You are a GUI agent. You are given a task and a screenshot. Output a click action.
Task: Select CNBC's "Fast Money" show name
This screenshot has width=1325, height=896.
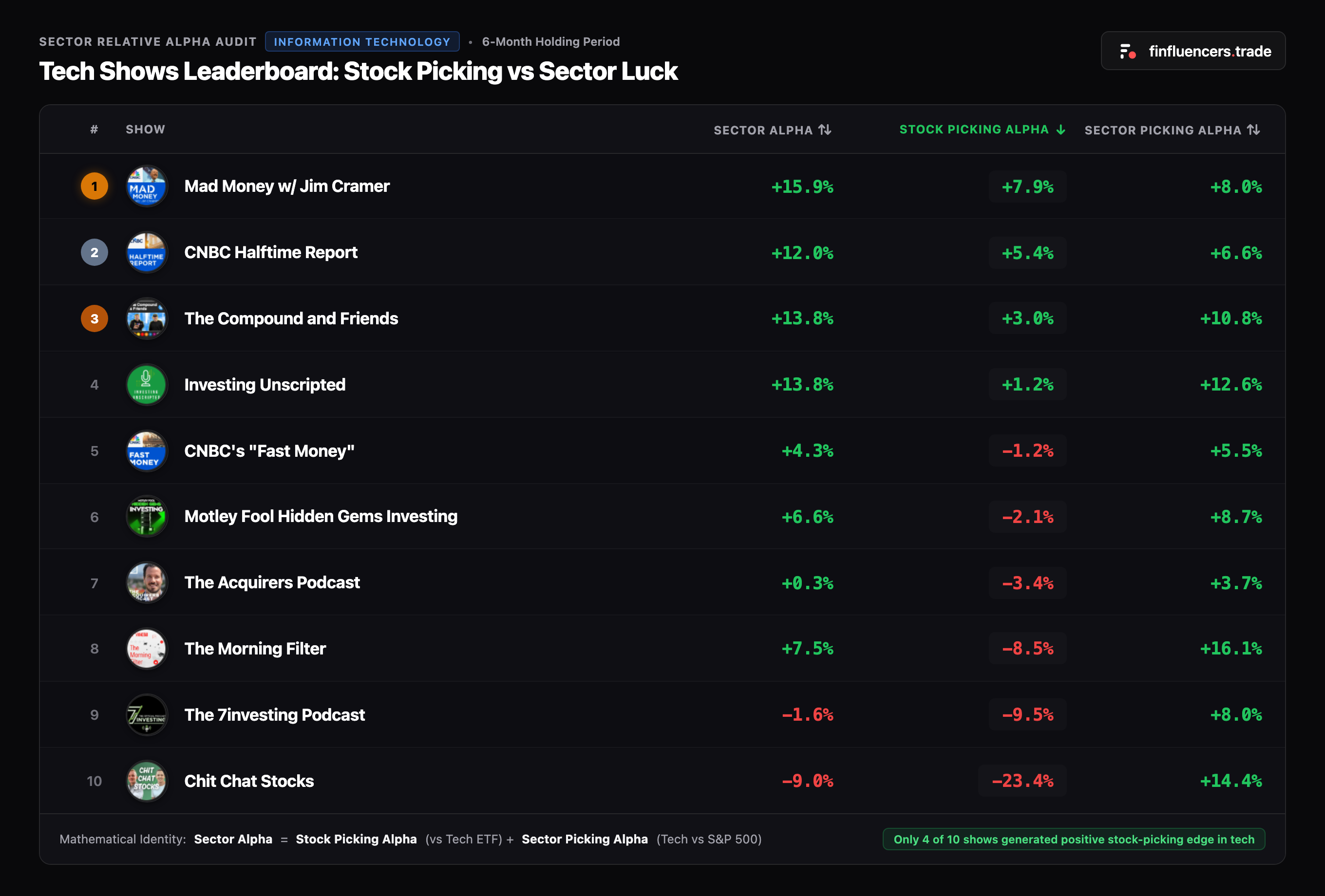pos(270,451)
